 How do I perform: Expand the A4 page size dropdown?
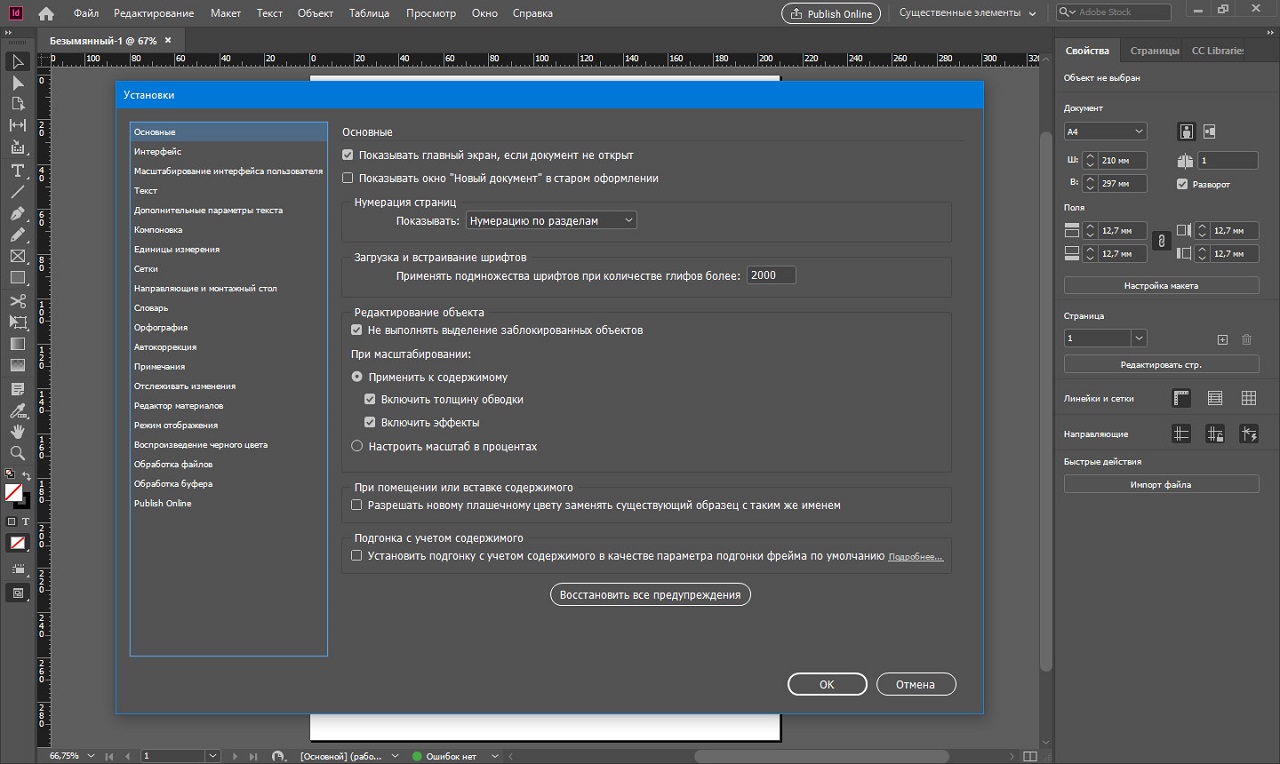1105,131
